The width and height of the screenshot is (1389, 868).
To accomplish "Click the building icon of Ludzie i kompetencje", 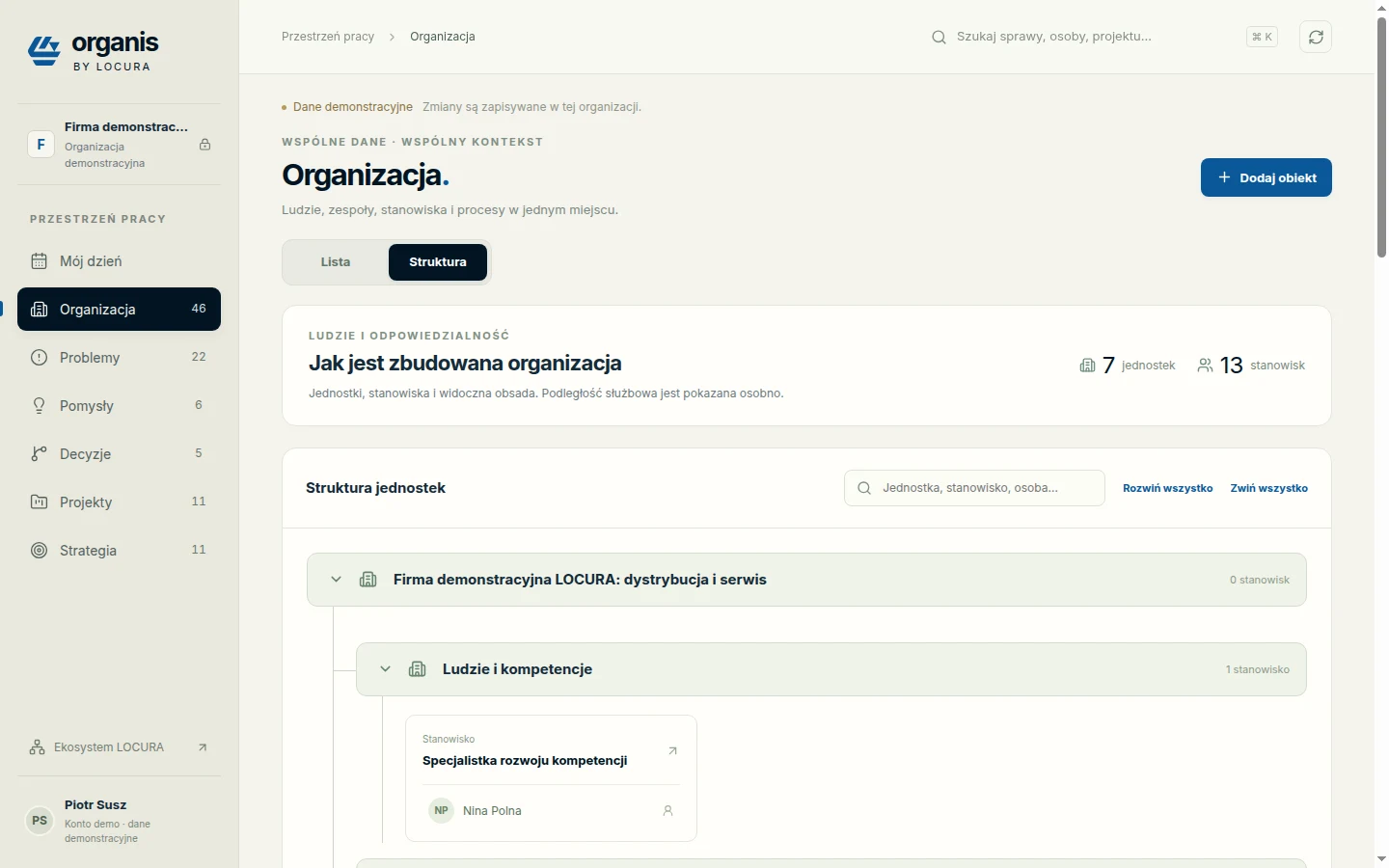I will coord(417,669).
